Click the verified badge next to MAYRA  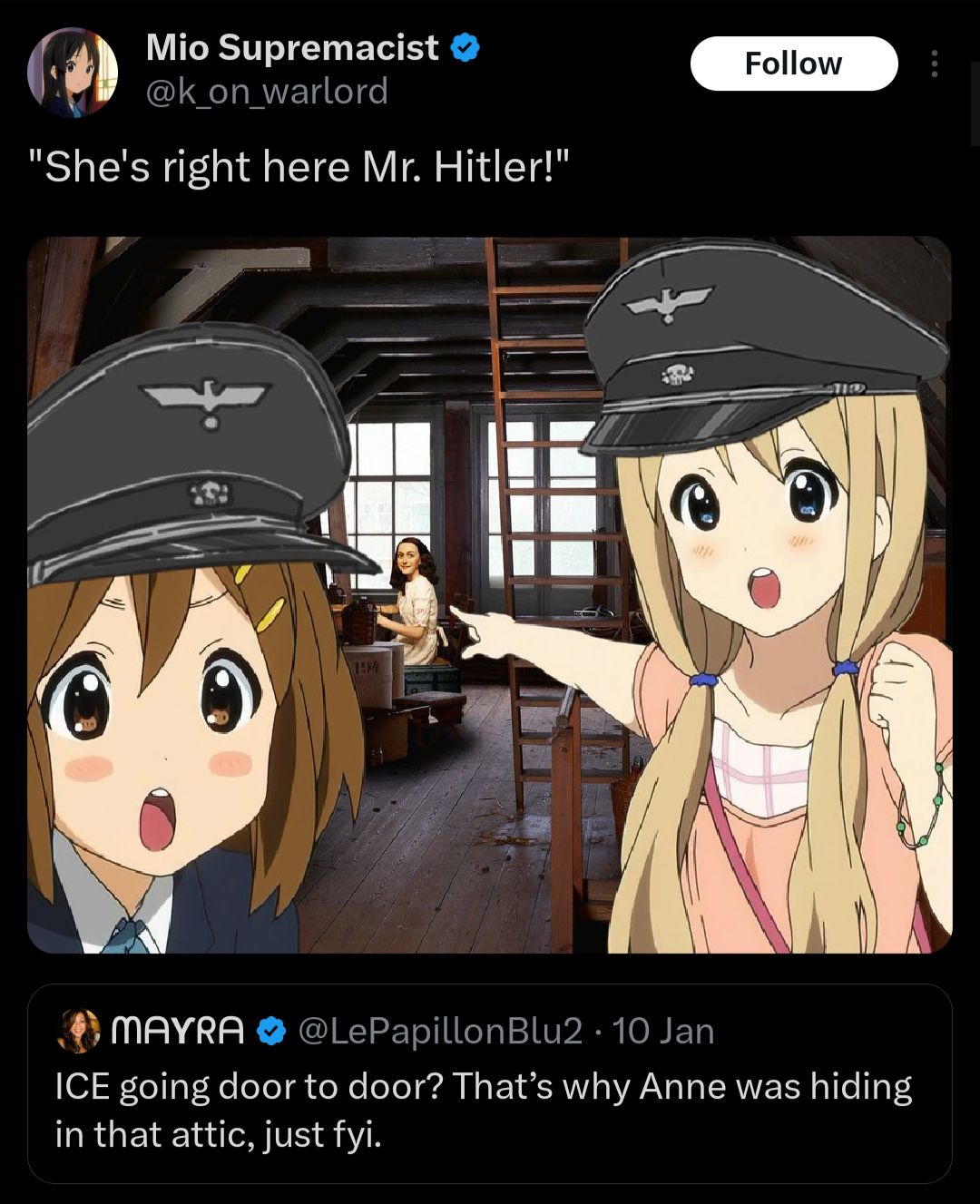click(x=270, y=1031)
